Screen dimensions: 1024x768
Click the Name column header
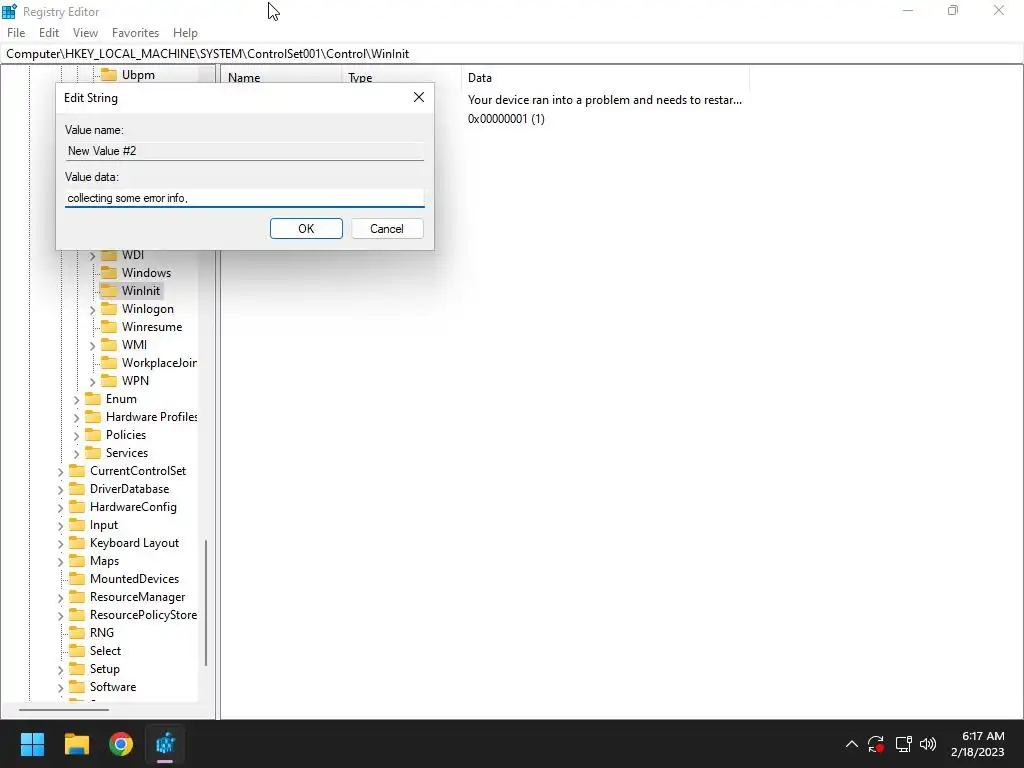(244, 78)
